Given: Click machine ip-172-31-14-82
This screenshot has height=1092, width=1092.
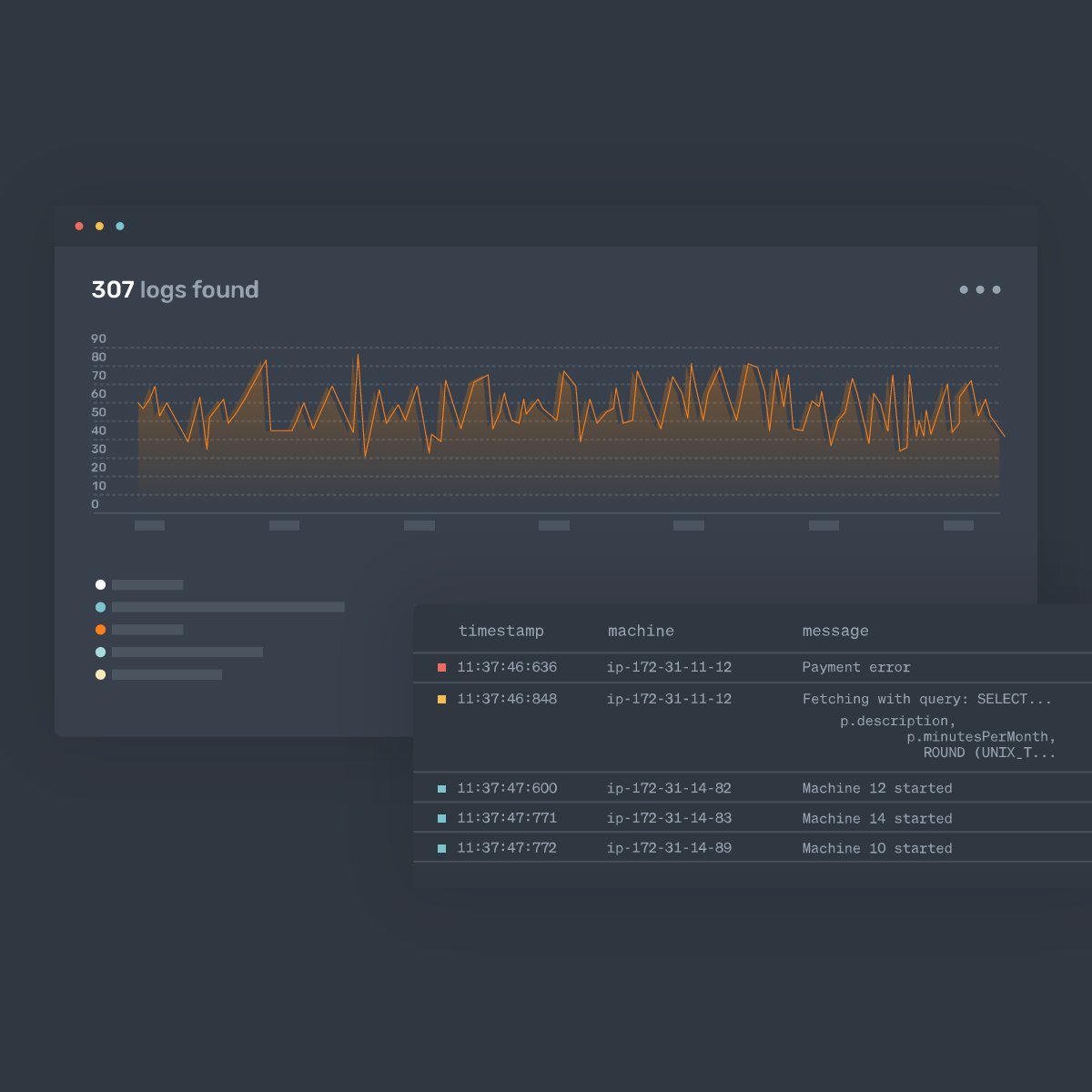Looking at the screenshot, I should pos(669,788).
